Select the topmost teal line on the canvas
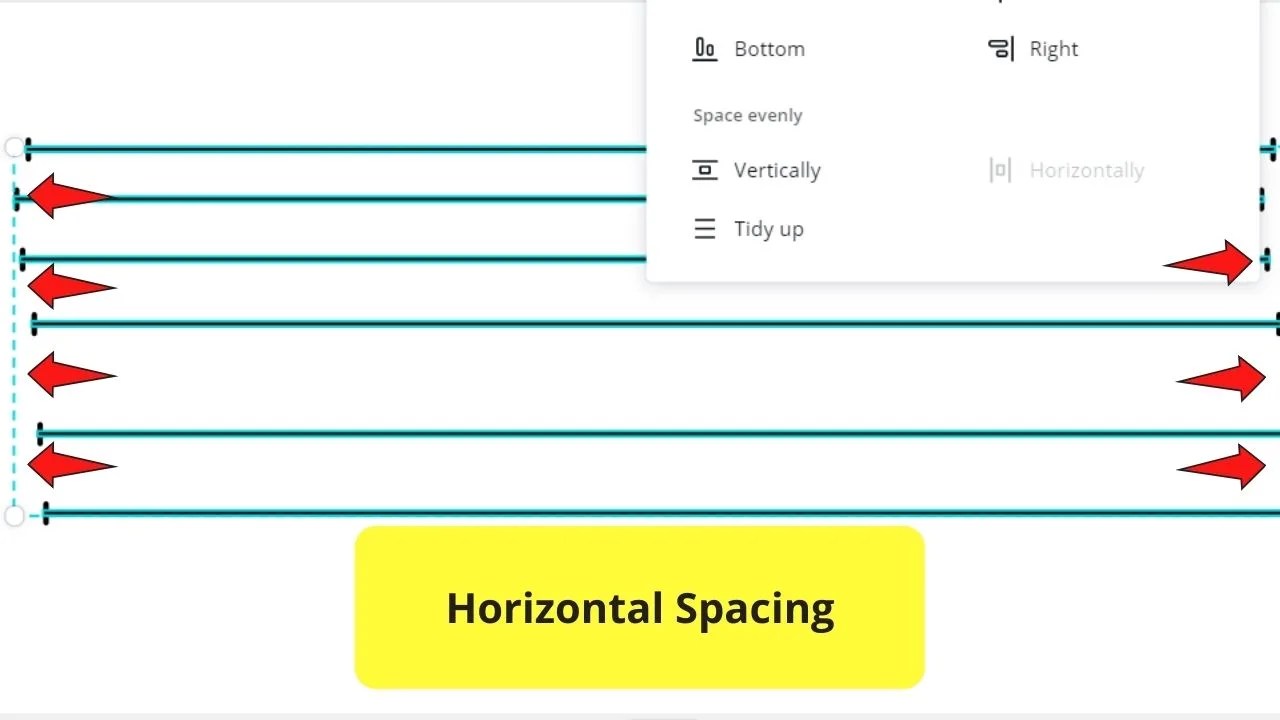The width and height of the screenshot is (1280, 720). tap(330, 148)
